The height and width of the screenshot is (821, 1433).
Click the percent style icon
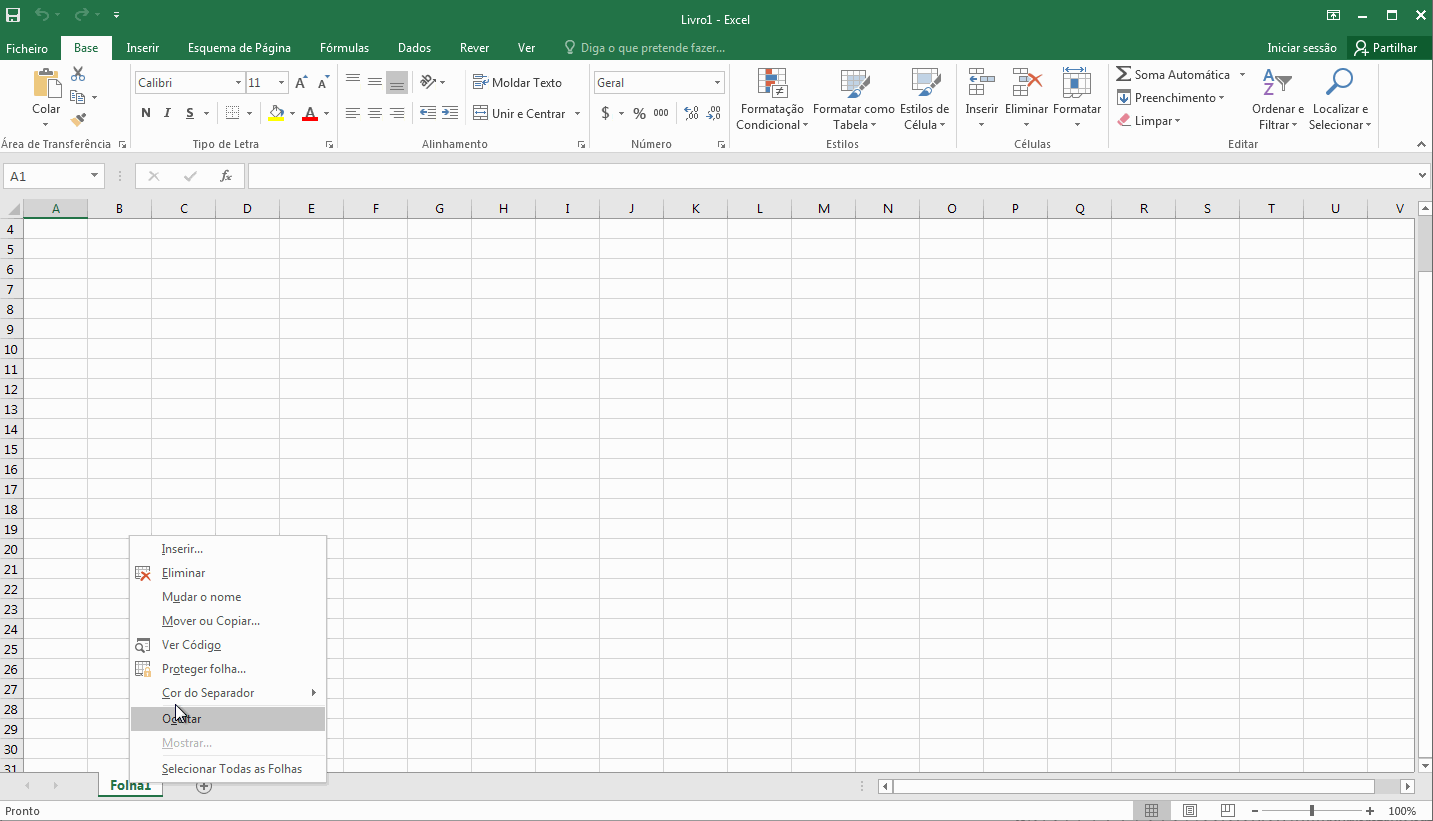point(639,113)
